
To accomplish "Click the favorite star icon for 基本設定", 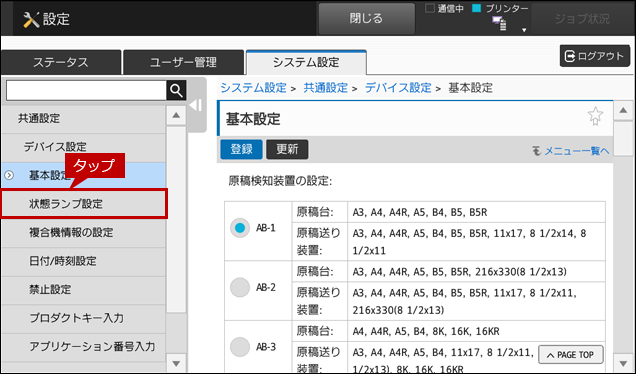I will (595, 116).
